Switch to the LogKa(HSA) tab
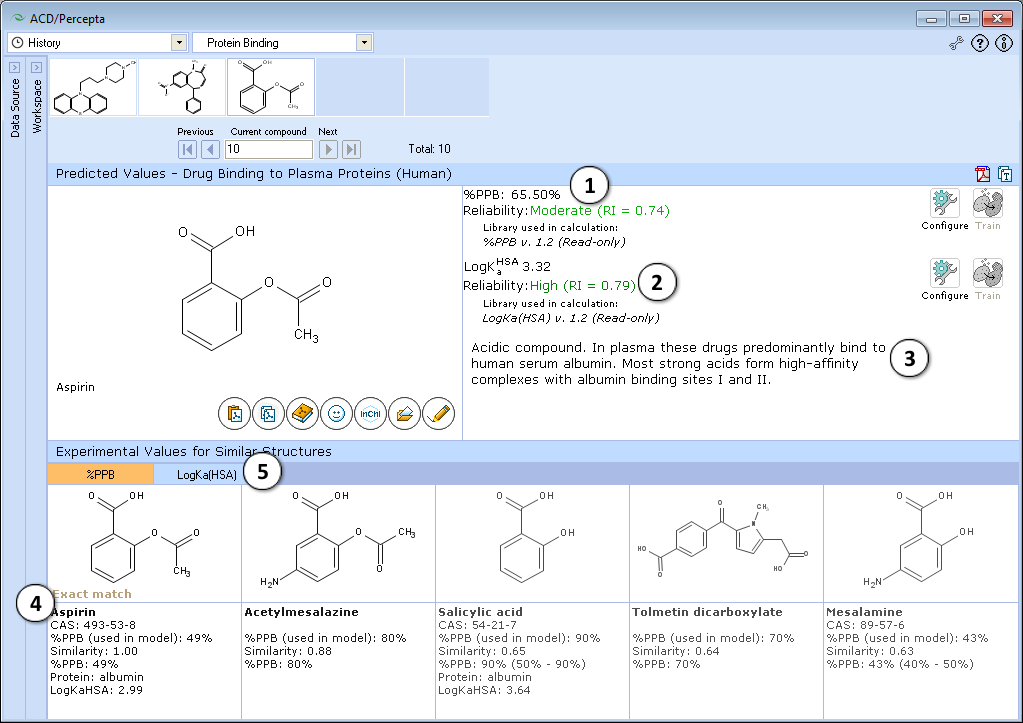 [207, 474]
